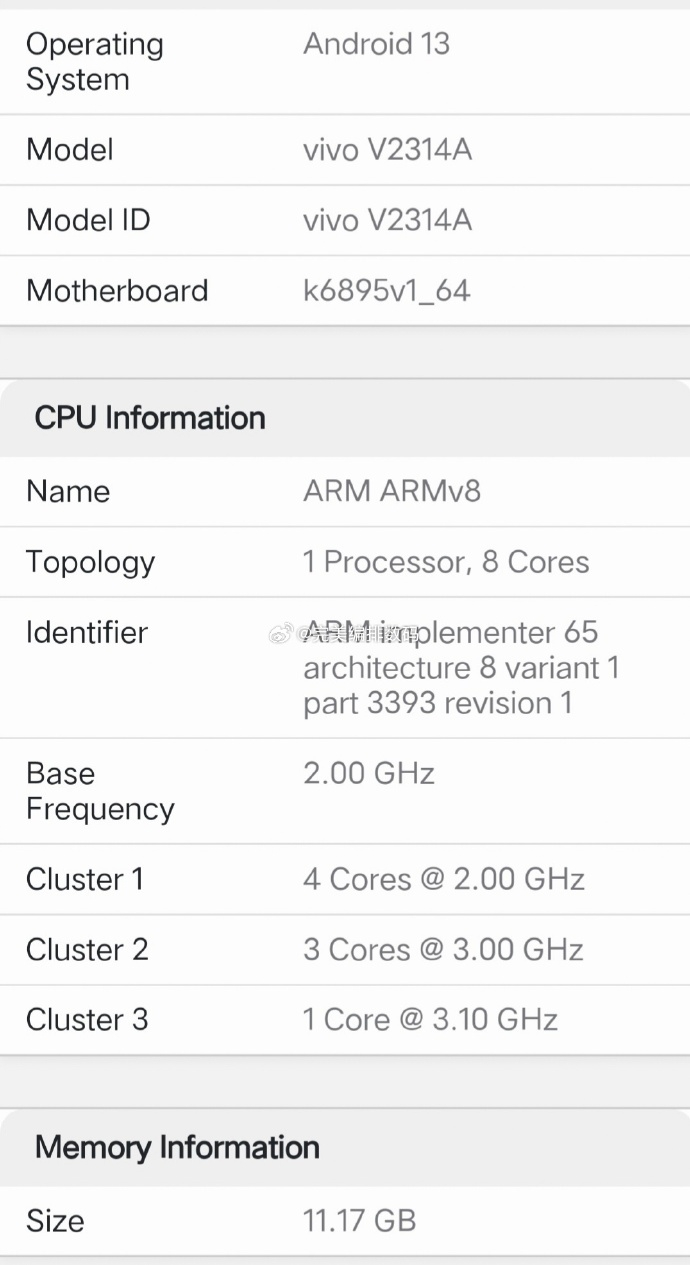
Task: Select the 1 Core @ 3.10 GHz value
Action: point(430,1020)
